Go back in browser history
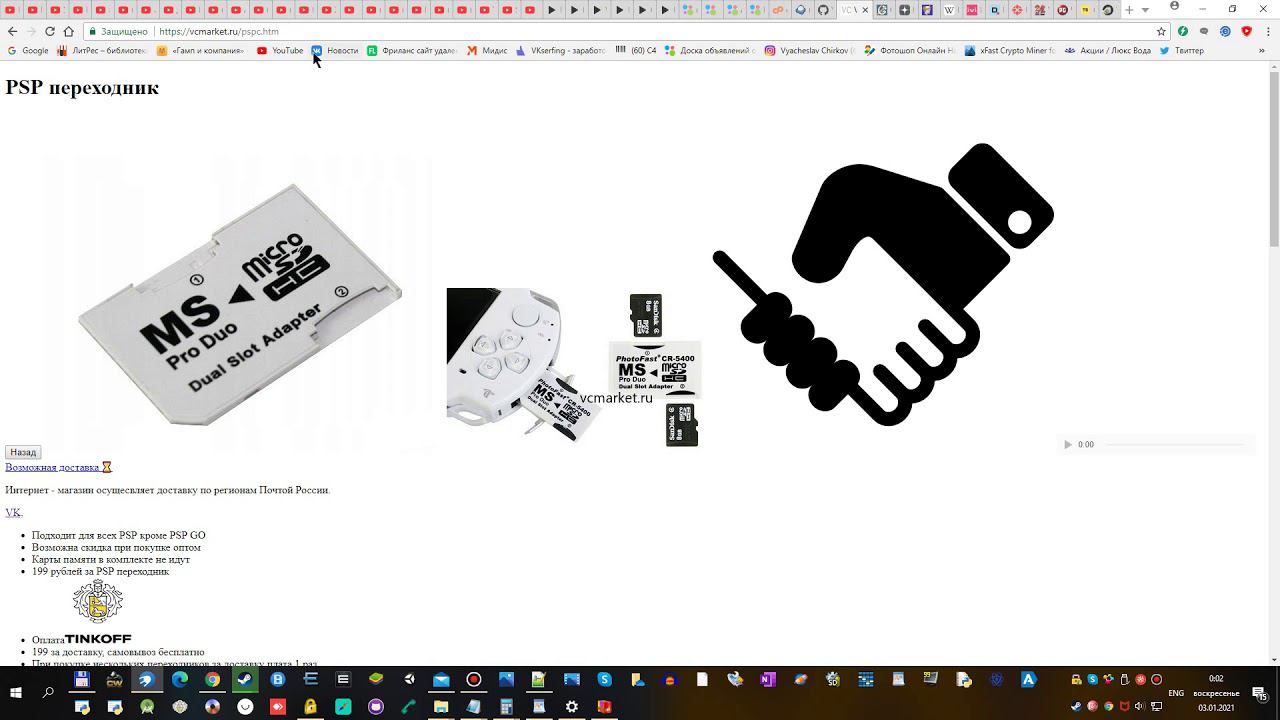Image resolution: width=1280 pixels, height=720 pixels. coord(12,31)
